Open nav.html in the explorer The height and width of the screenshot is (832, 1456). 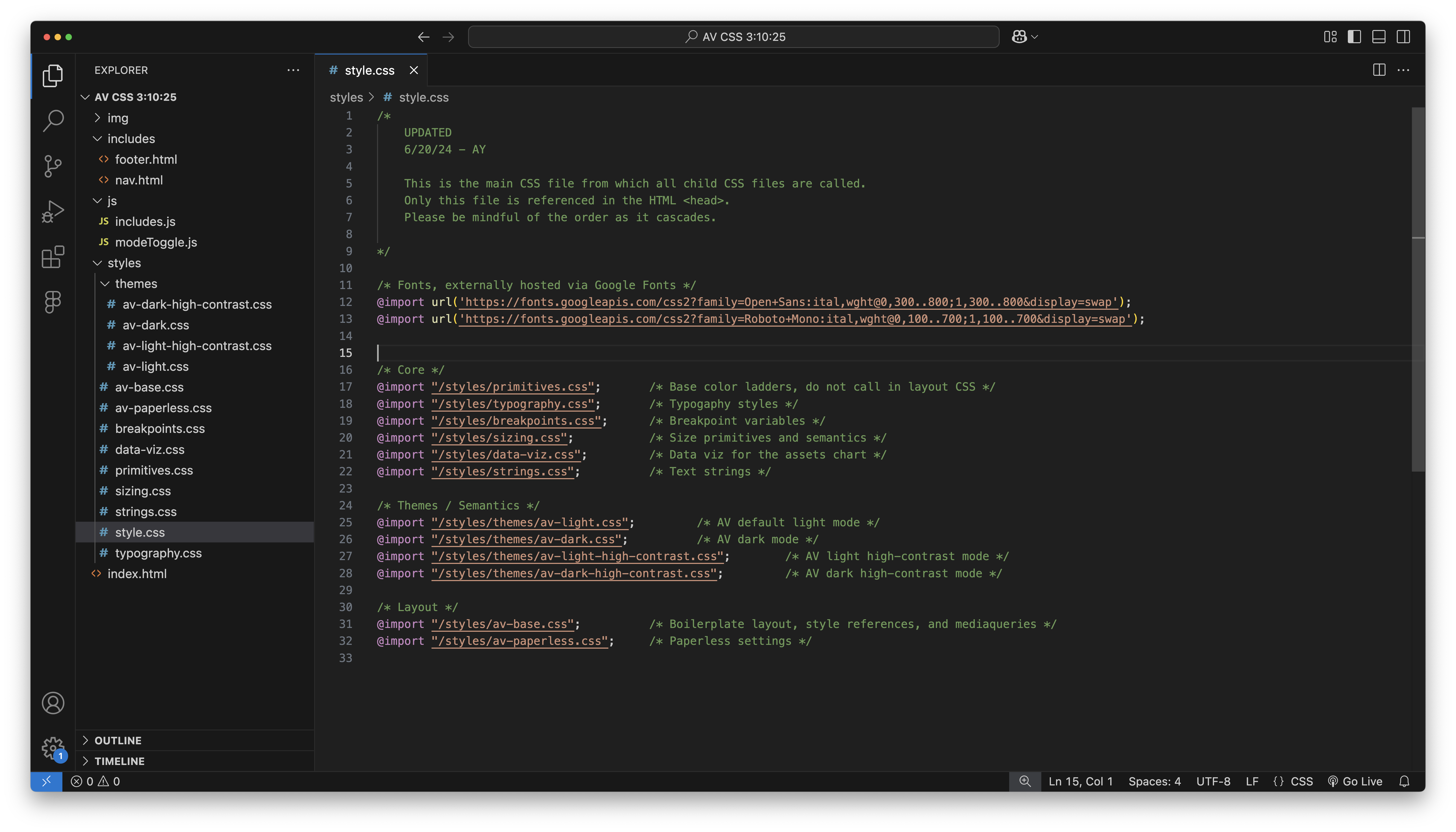[195, 180]
